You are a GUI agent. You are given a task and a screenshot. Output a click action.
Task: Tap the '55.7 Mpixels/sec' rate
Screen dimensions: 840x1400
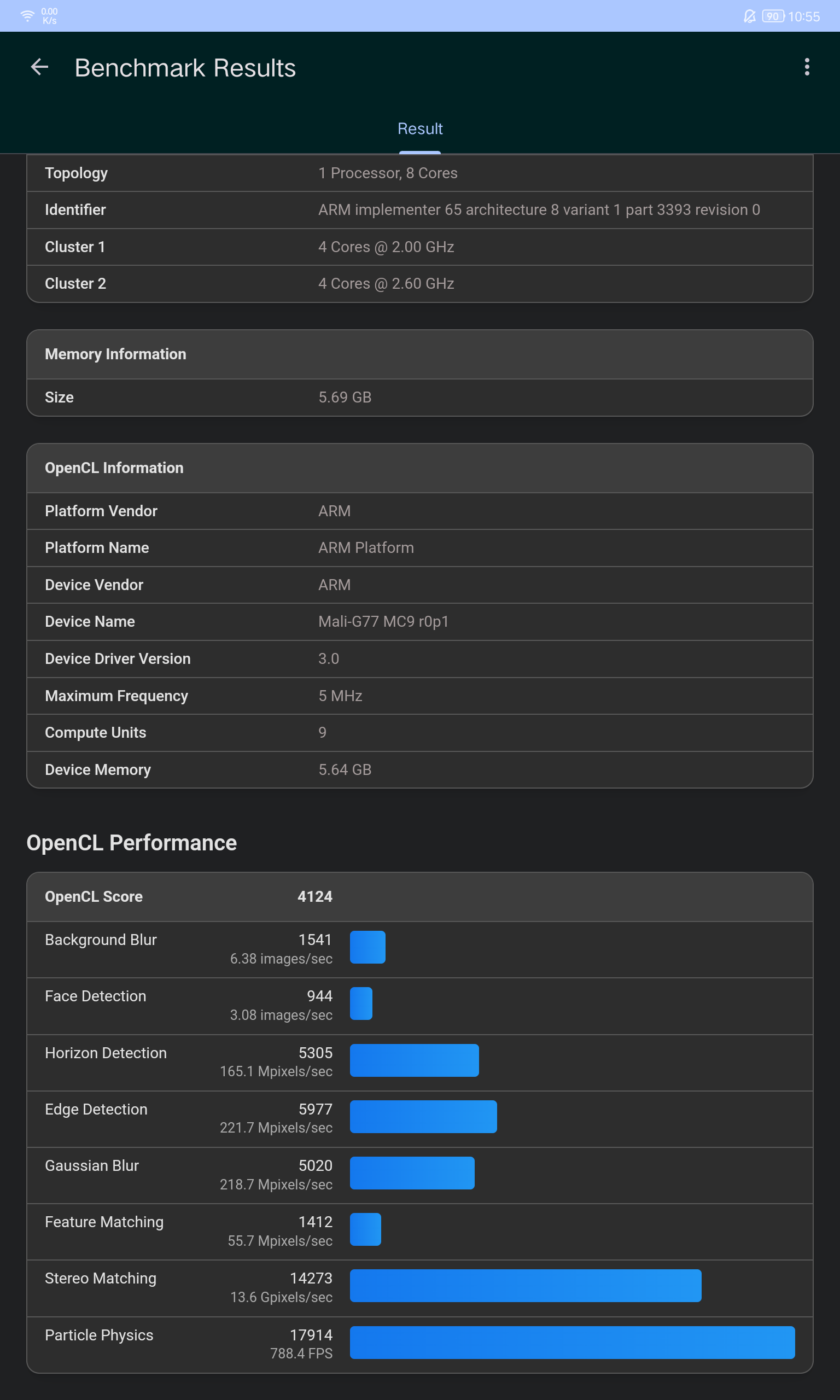pyautogui.click(x=279, y=1241)
